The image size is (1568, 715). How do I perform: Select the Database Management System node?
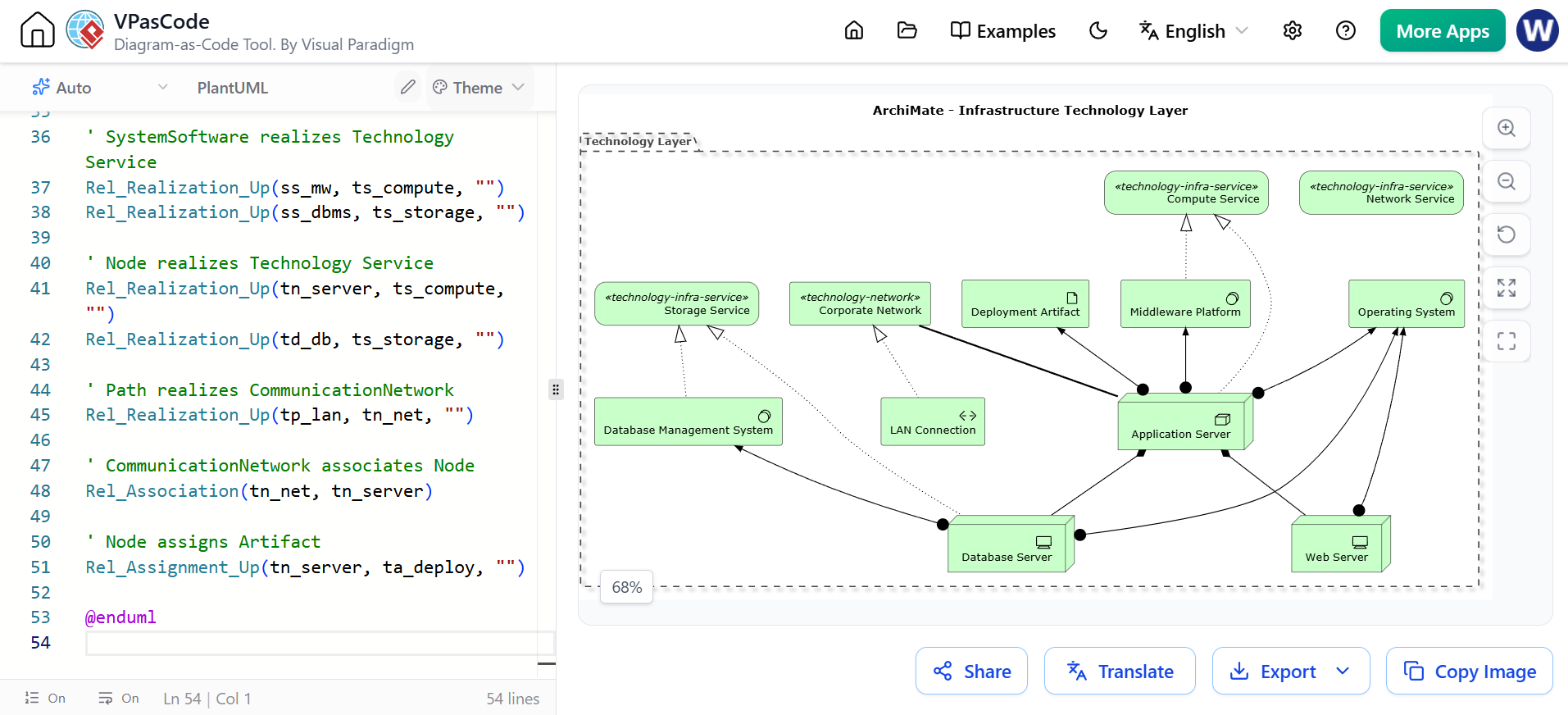click(x=689, y=421)
